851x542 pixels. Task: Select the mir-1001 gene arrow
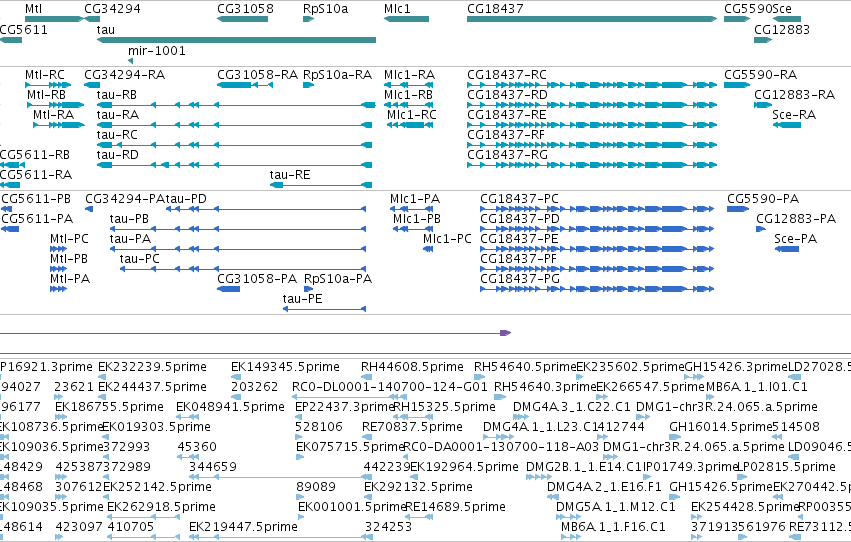pos(131,61)
